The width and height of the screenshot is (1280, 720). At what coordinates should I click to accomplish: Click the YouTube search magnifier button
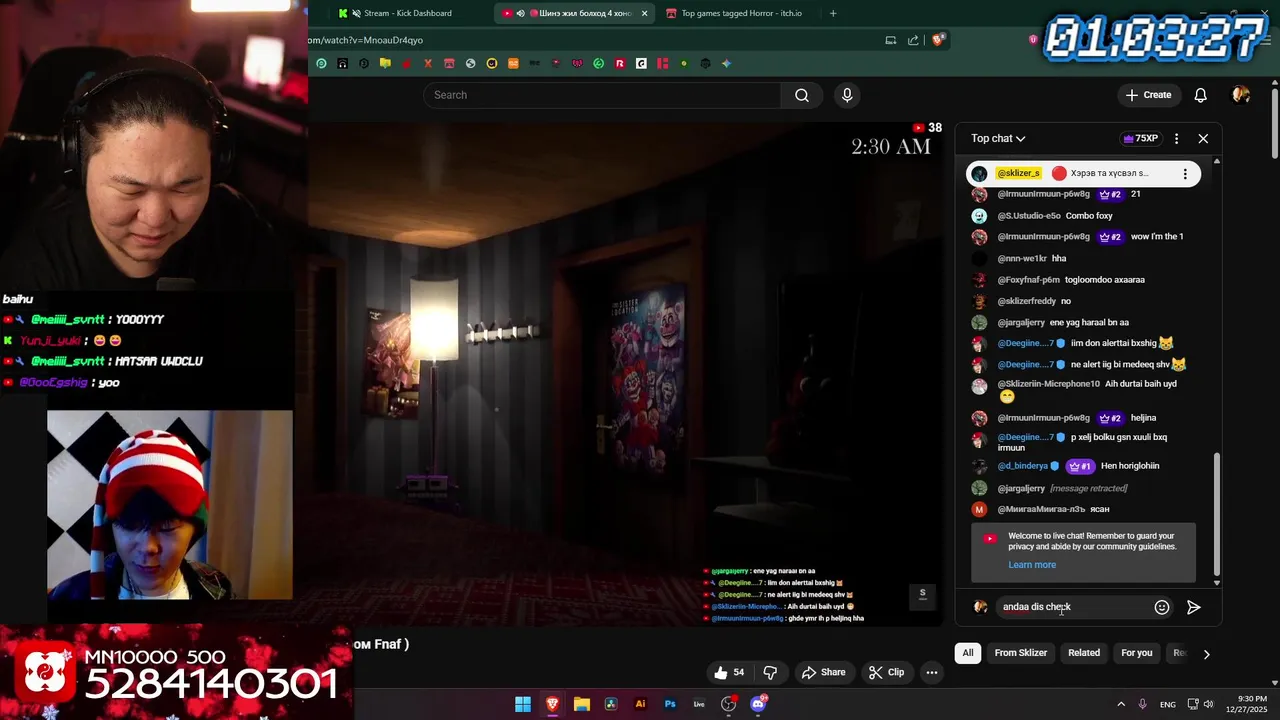pos(802,95)
